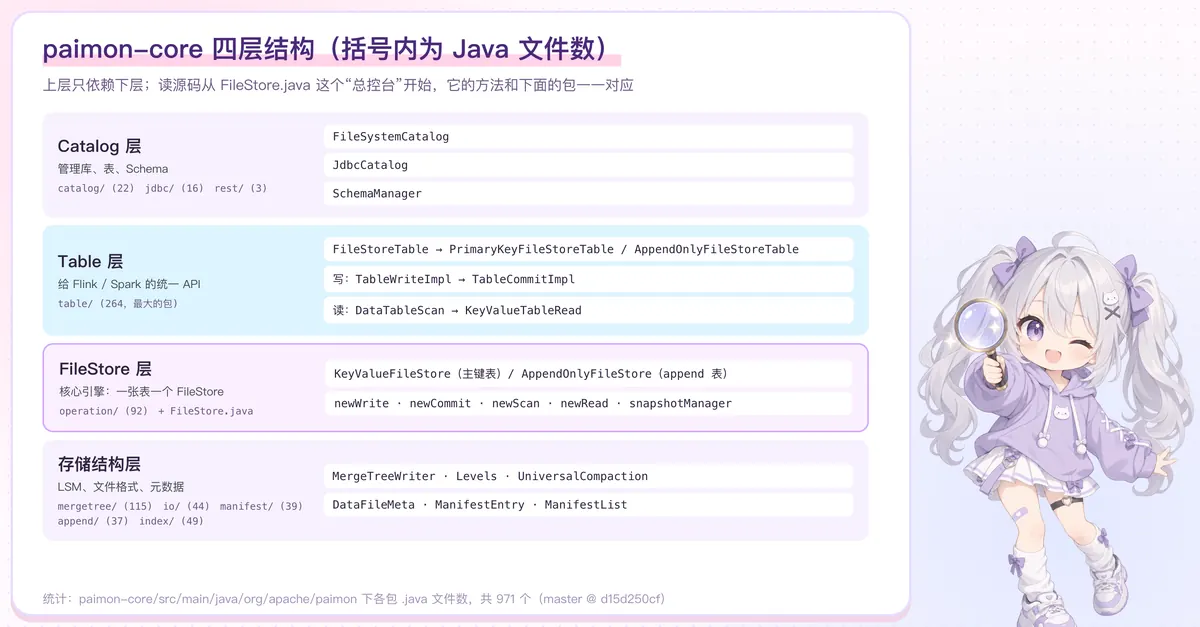
Task: Select the method name "newWrite"
Action: [x=362, y=403]
